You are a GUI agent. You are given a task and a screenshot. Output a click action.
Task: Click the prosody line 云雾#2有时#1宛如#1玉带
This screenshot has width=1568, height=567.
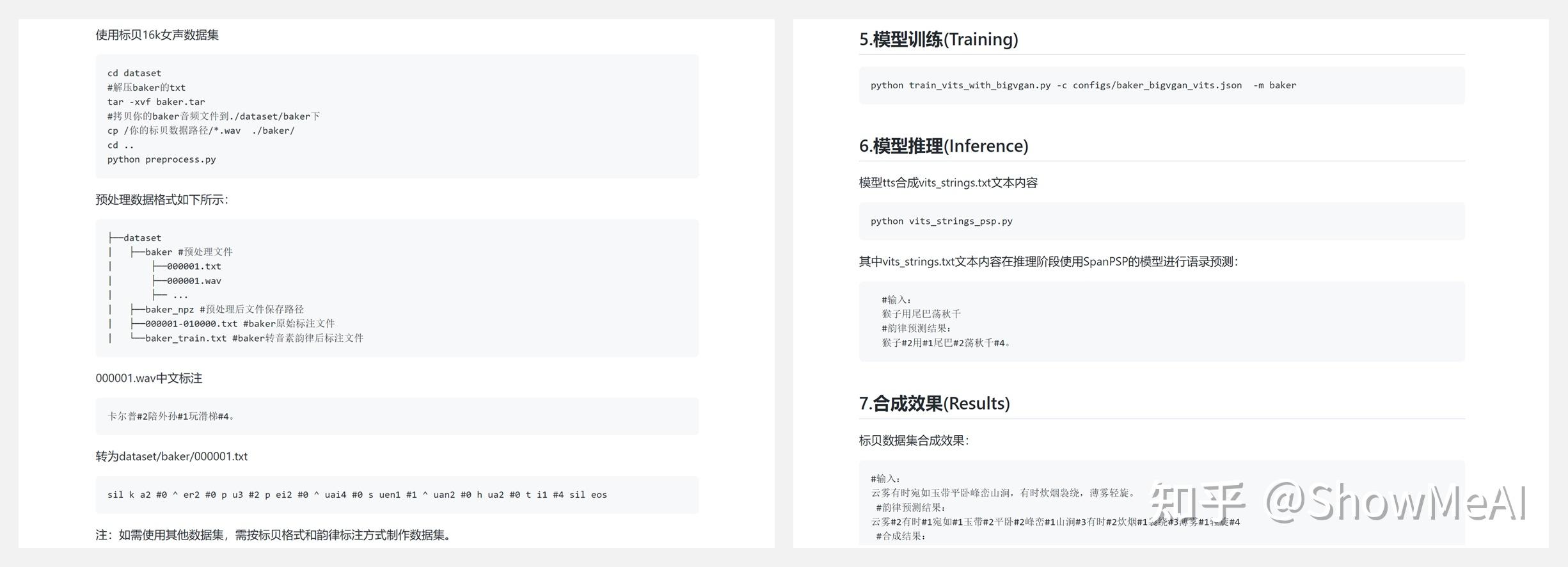(1056, 522)
